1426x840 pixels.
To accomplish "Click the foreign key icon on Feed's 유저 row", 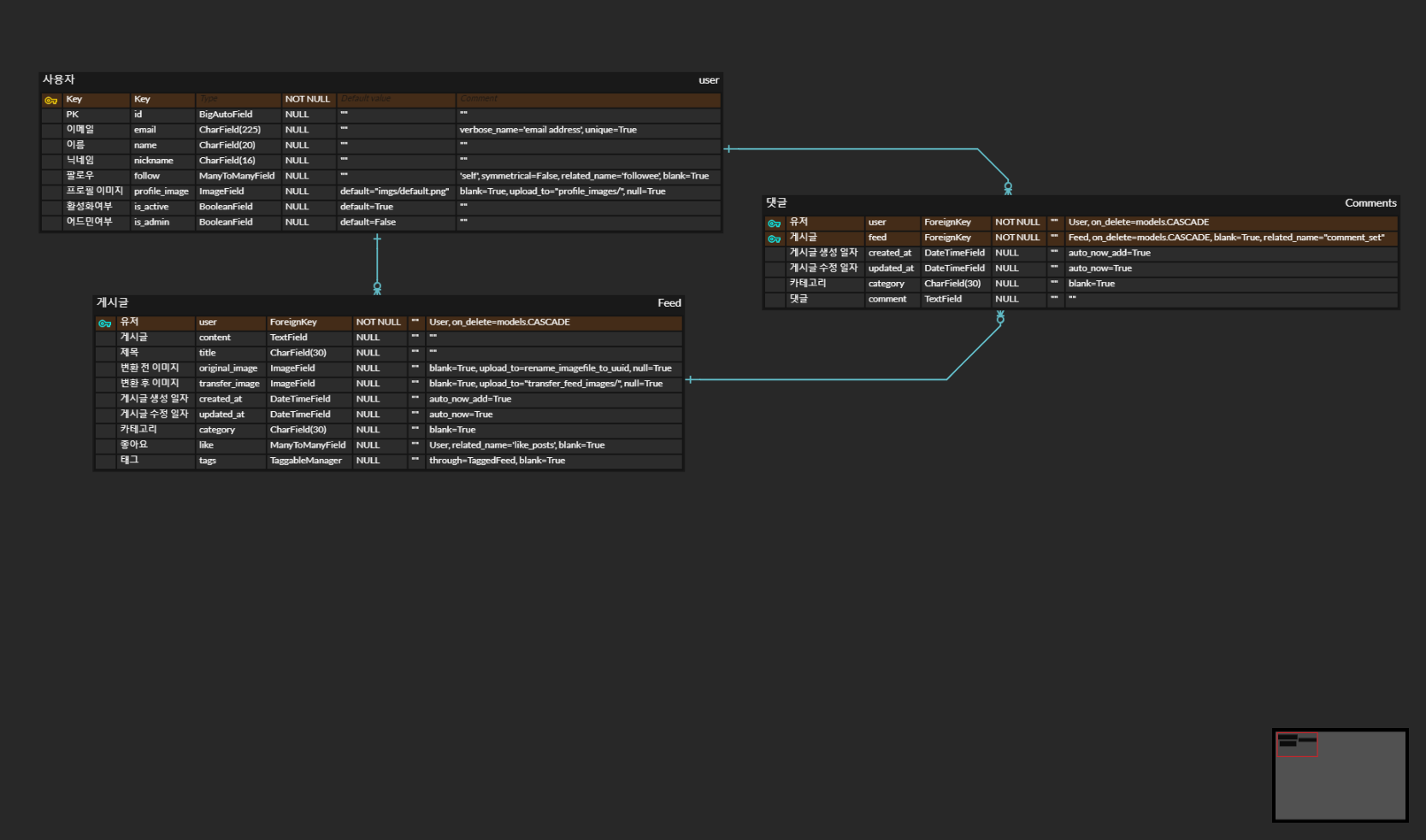I will point(104,323).
